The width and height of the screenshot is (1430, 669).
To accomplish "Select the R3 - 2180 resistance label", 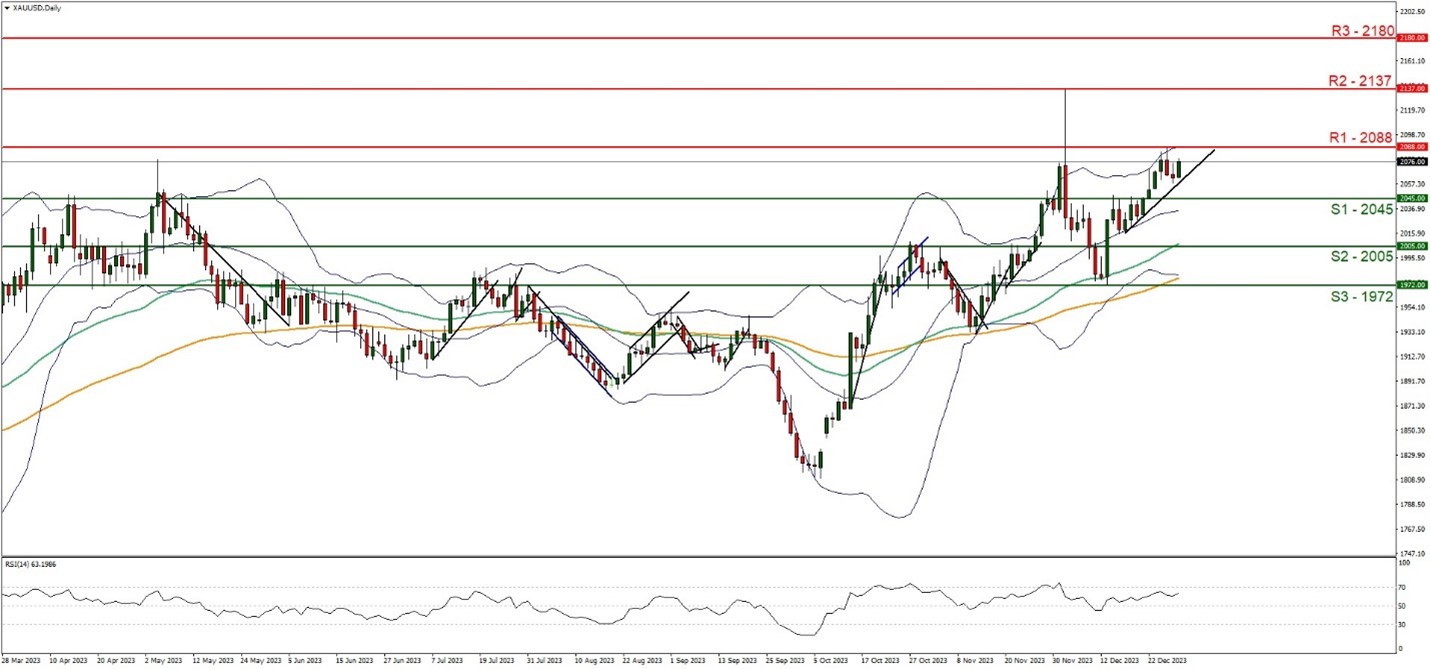I will coord(1361,31).
